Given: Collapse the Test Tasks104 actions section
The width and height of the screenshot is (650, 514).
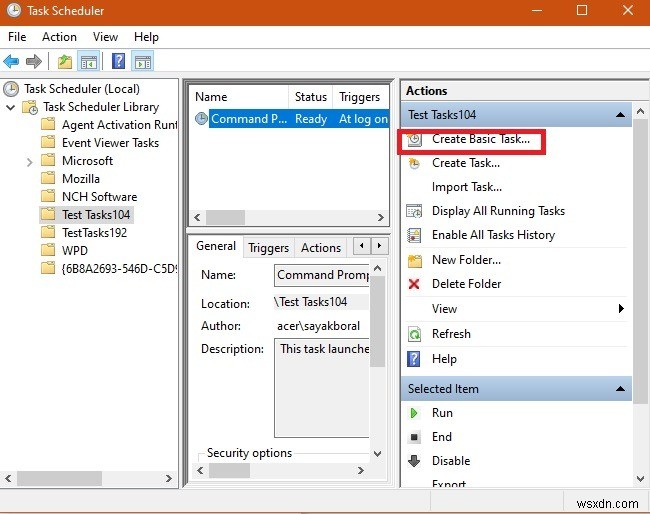Looking at the screenshot, I should coord(620,115).
